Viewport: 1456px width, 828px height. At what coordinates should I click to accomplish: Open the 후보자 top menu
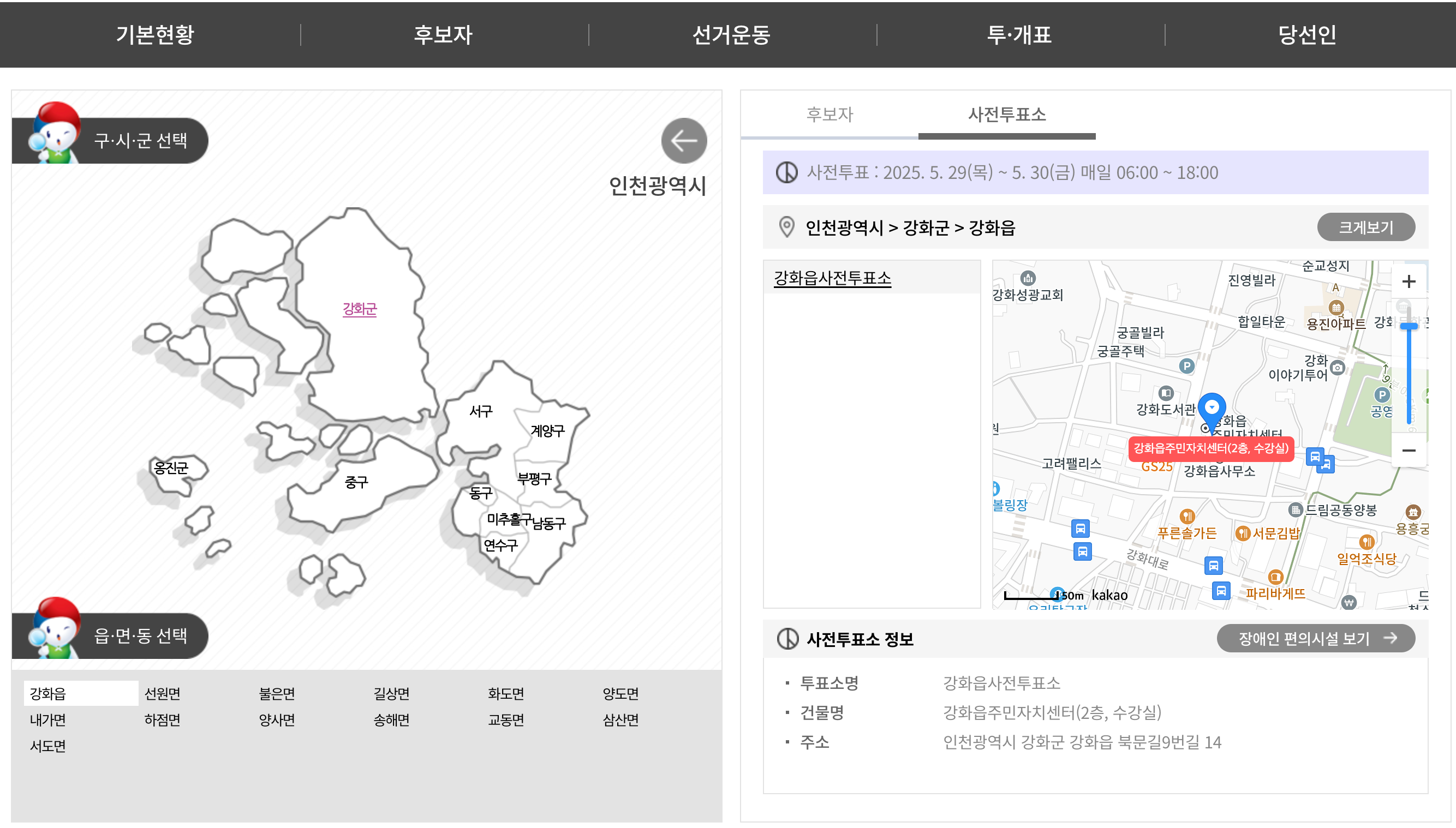coord(443,35)
